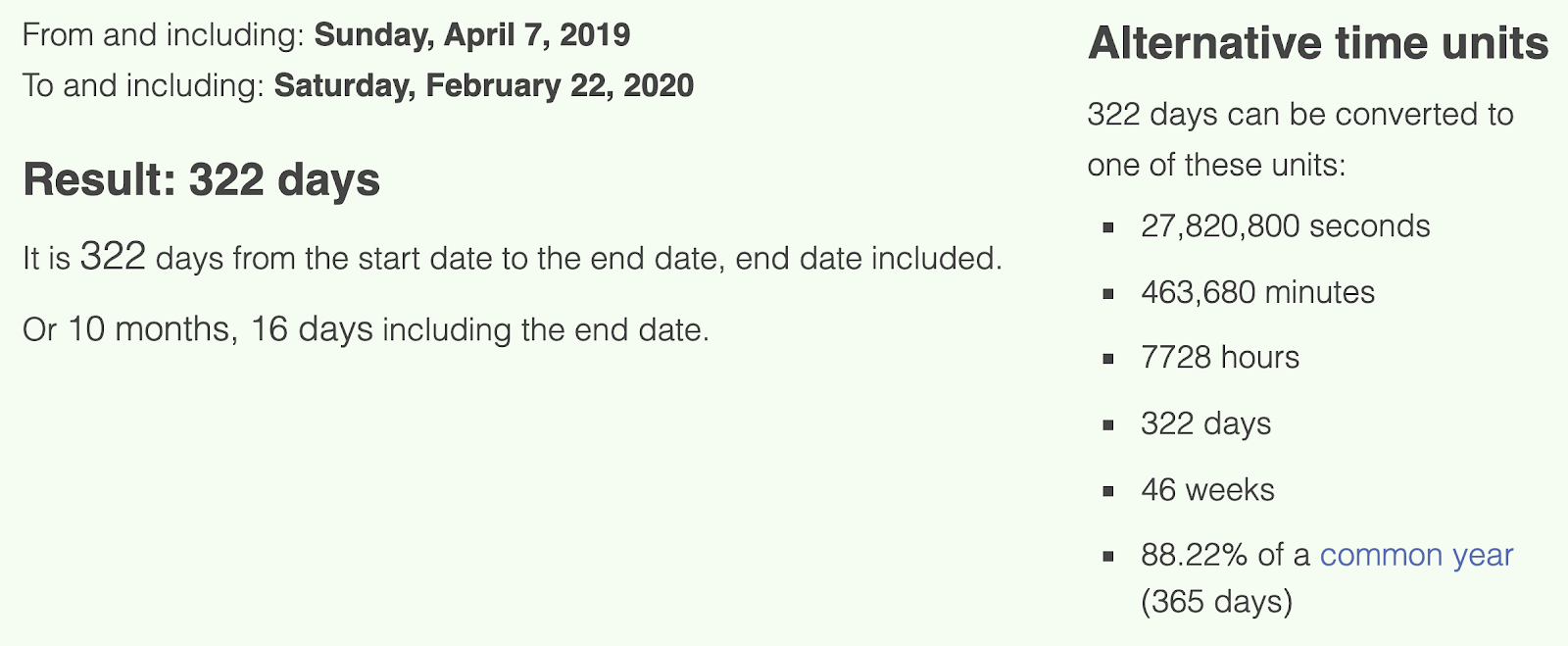Click the 7728 hours list item
The height and width of the screenshot is (646, 1568).
[1220, 358]
